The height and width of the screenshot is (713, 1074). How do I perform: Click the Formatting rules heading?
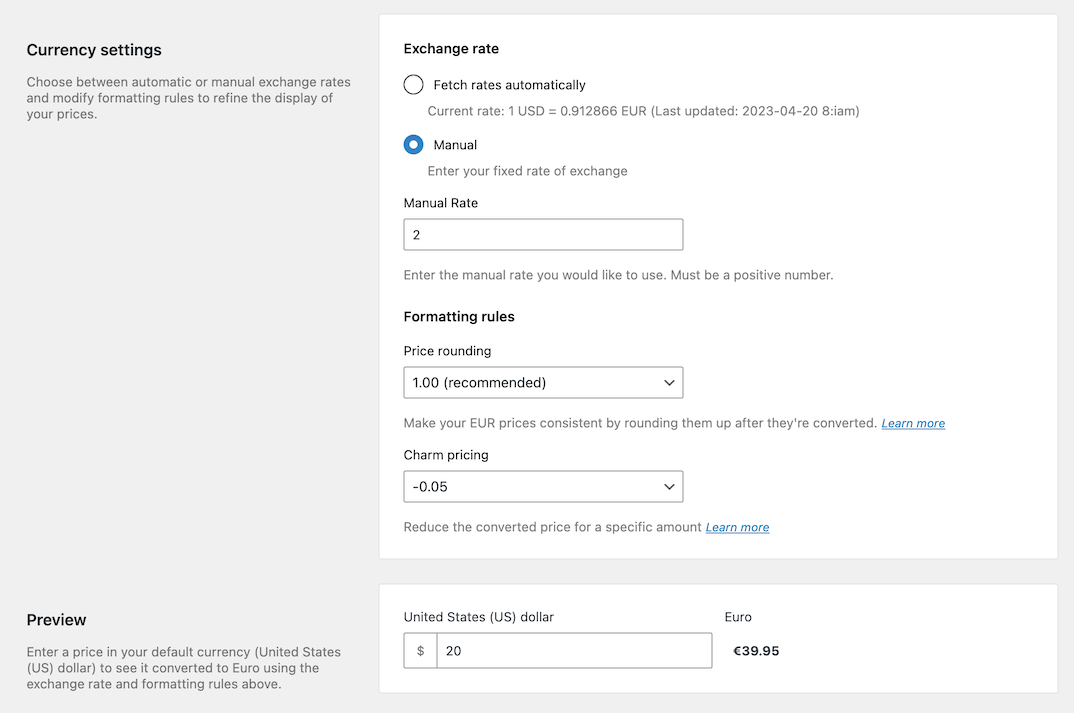click(459, 316)
